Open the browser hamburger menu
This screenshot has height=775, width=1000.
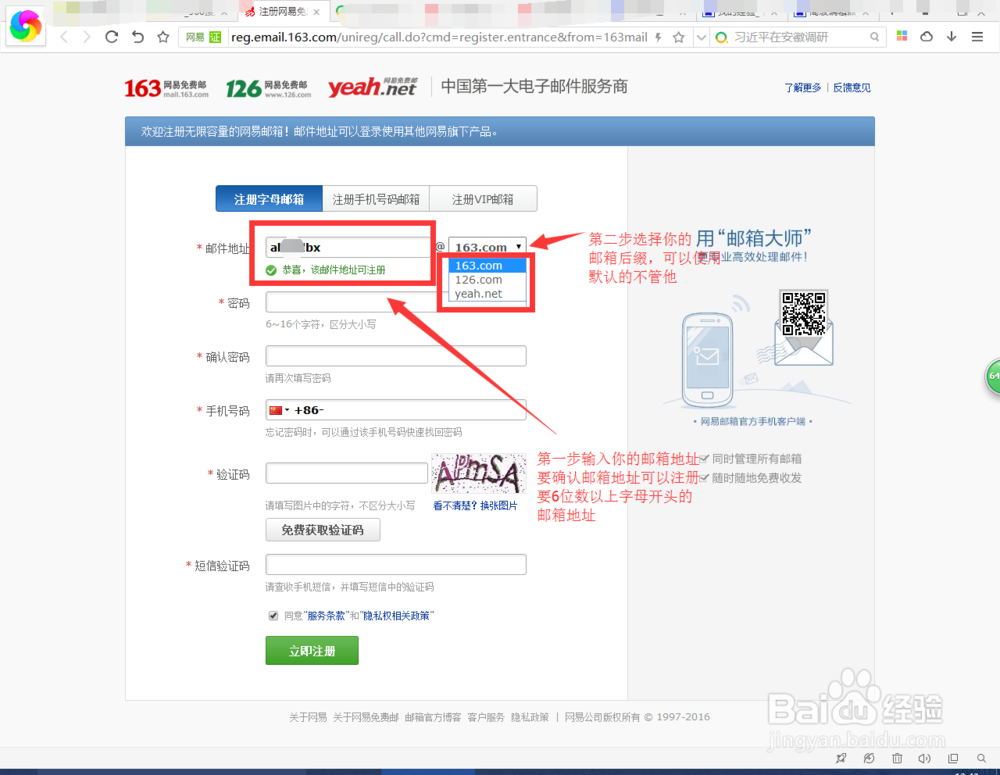[977, 37]
